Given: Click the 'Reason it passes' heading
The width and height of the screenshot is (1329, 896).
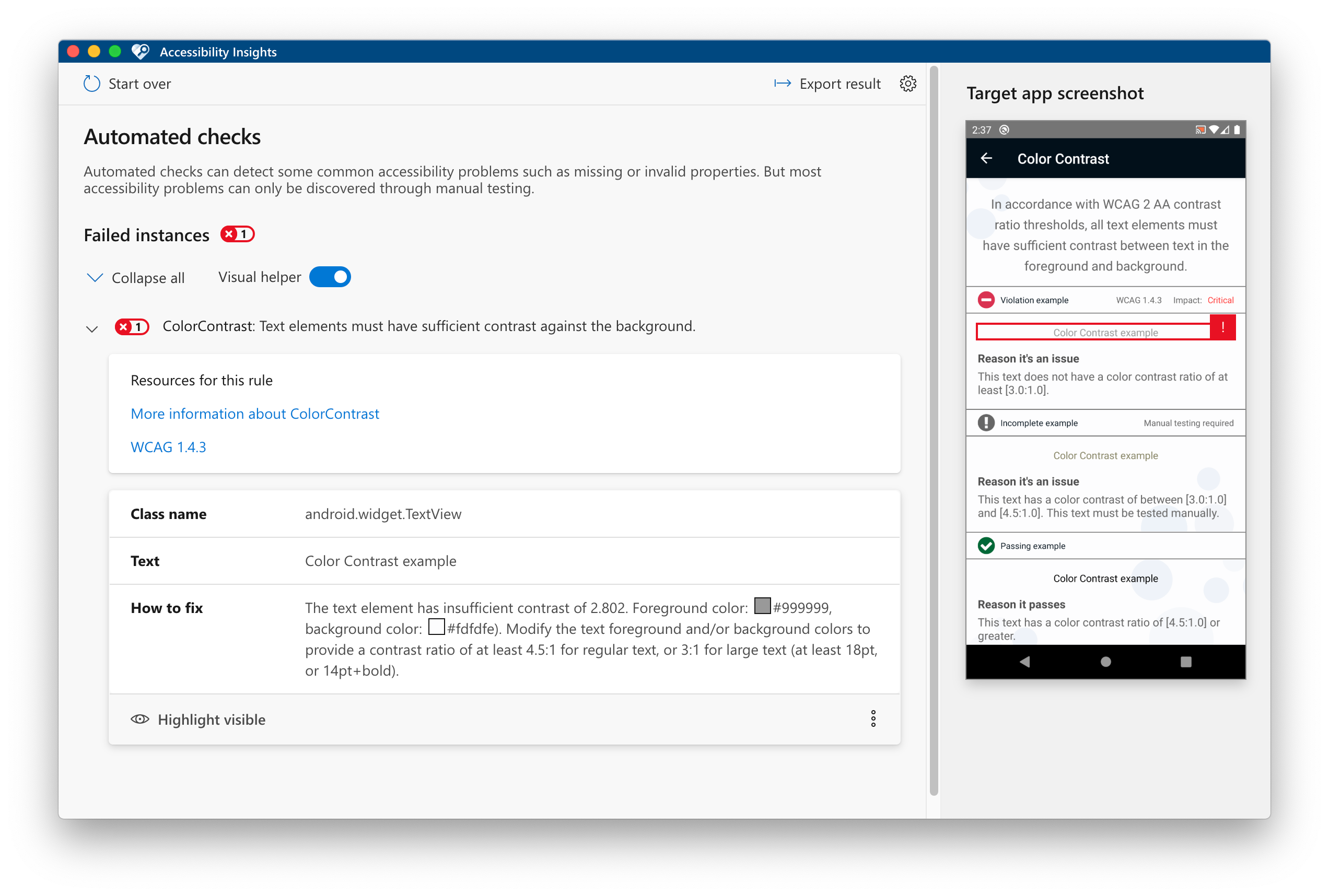Looking at the screenshot, I should point(1021,604).
